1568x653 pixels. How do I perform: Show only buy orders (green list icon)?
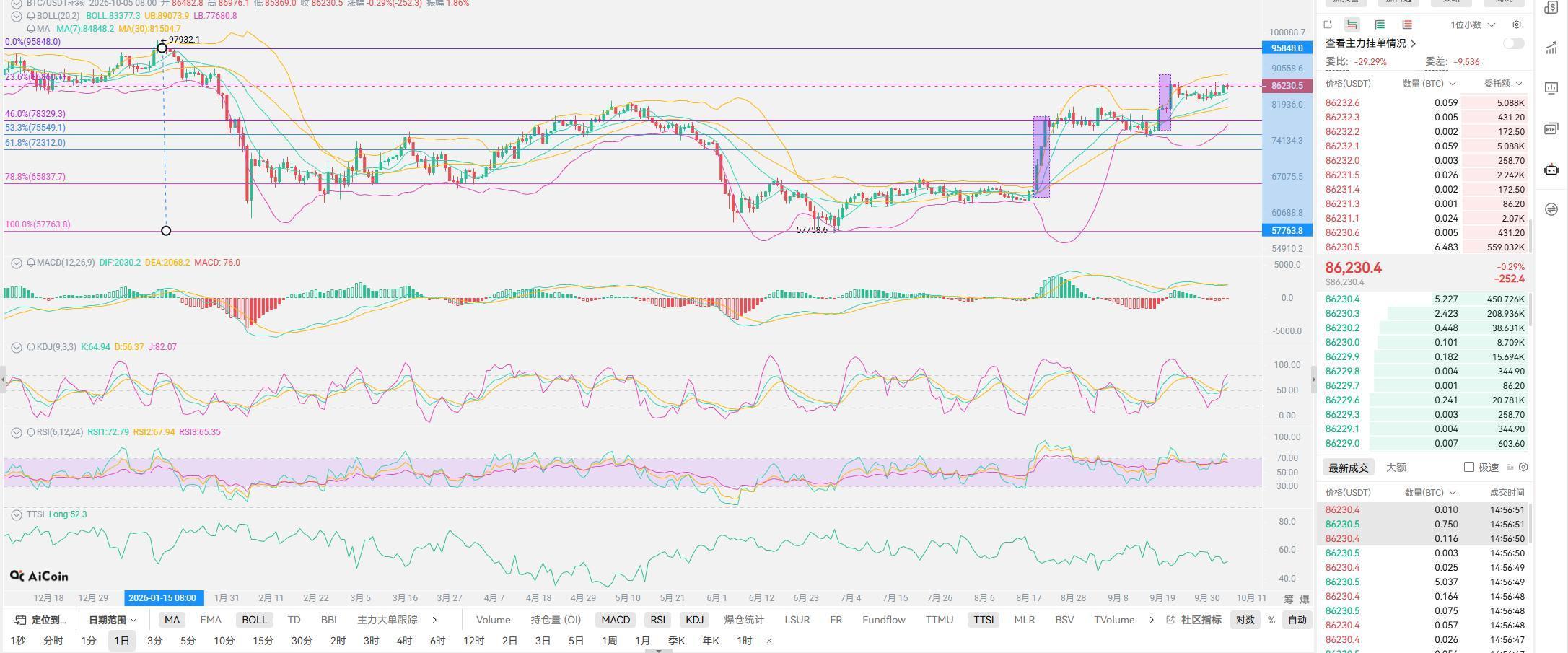[1380, 25]
